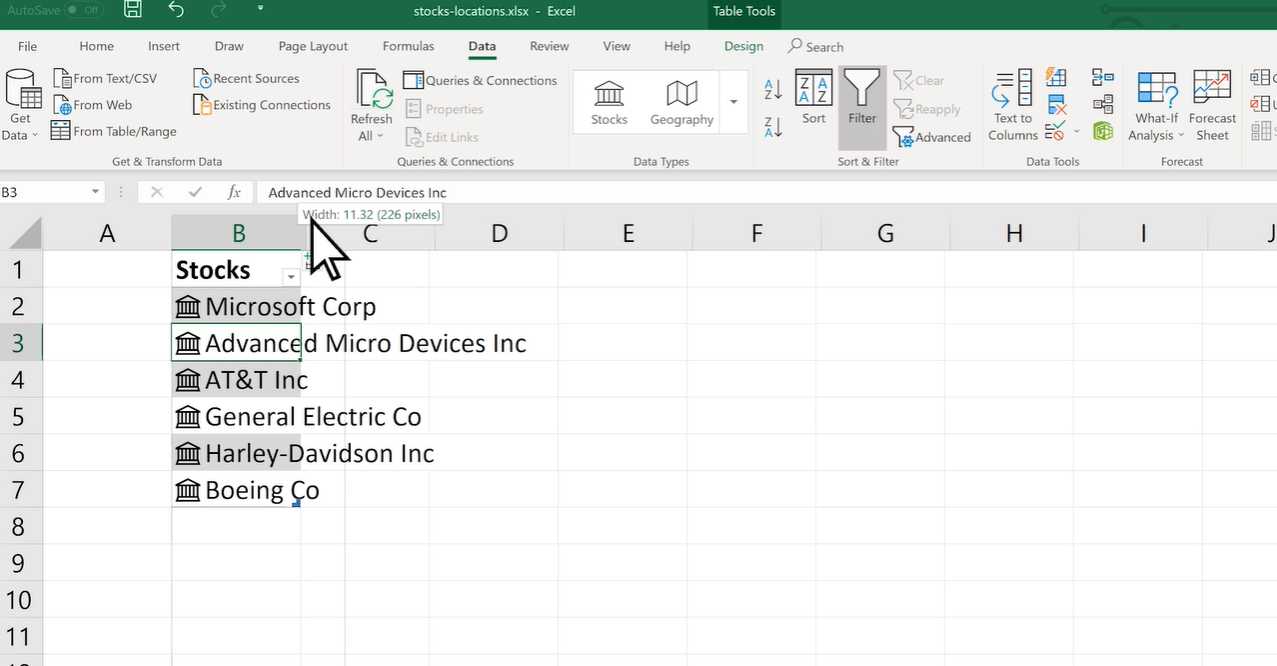Viewport: 1277px width, 666px height.
Task: Click the stock icon beside Microsoft Corp
Action: coord(187,306)
